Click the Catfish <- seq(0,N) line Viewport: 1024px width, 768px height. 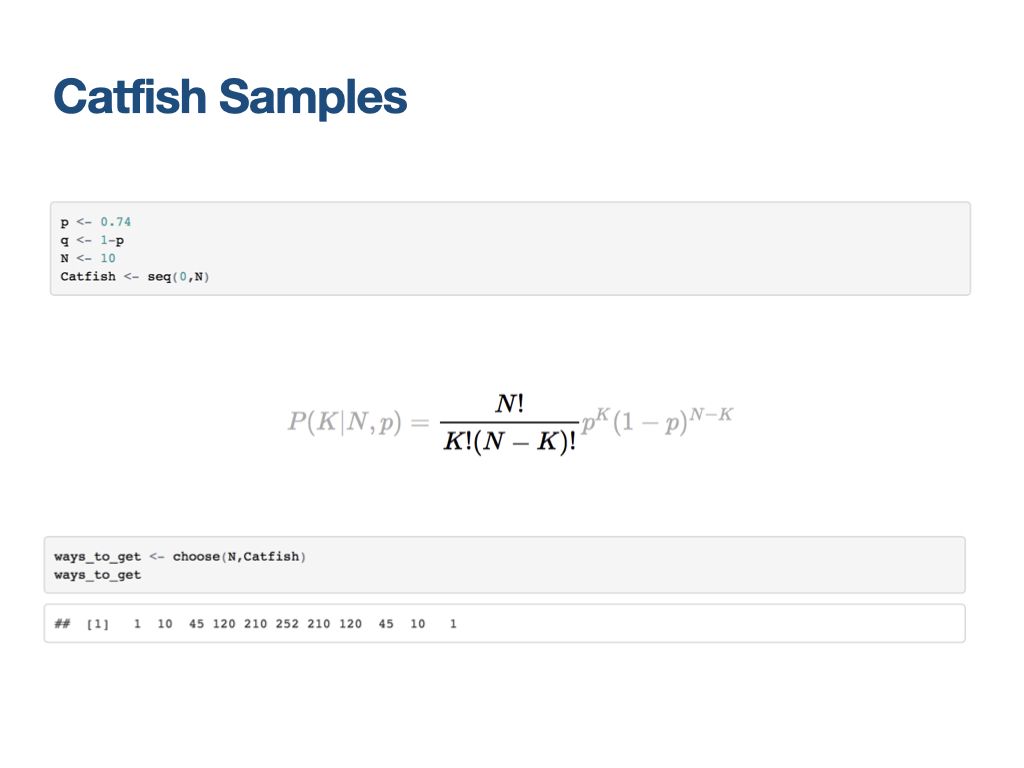tap(135, 277)
